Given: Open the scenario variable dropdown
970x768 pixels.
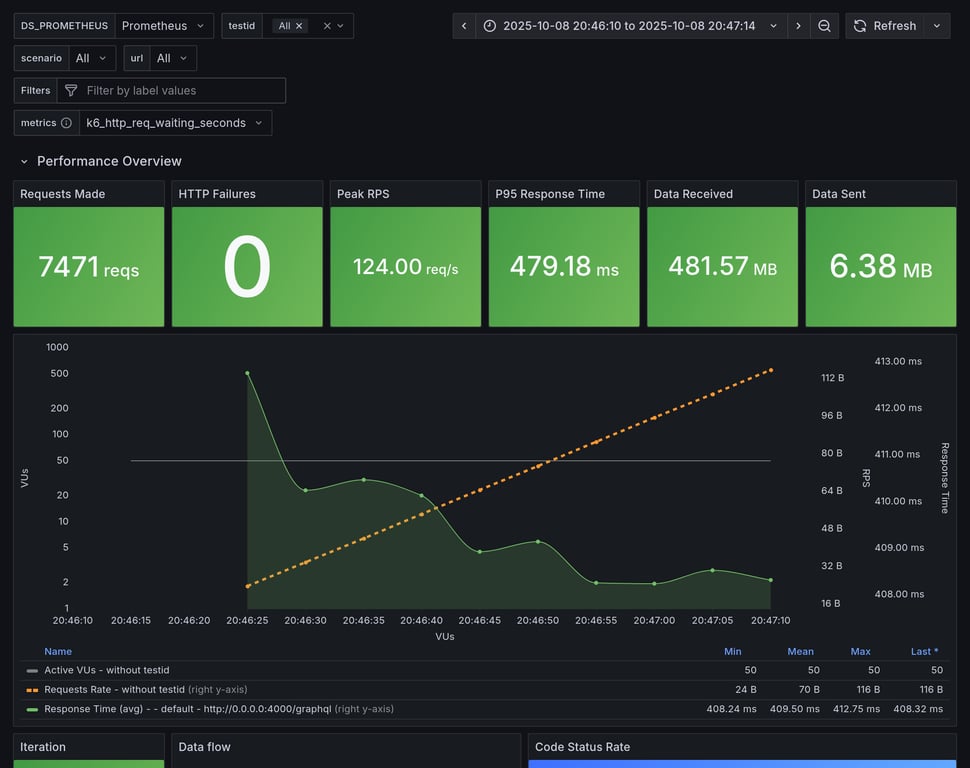Looking at the screenshot, I should tap(92, 58).
